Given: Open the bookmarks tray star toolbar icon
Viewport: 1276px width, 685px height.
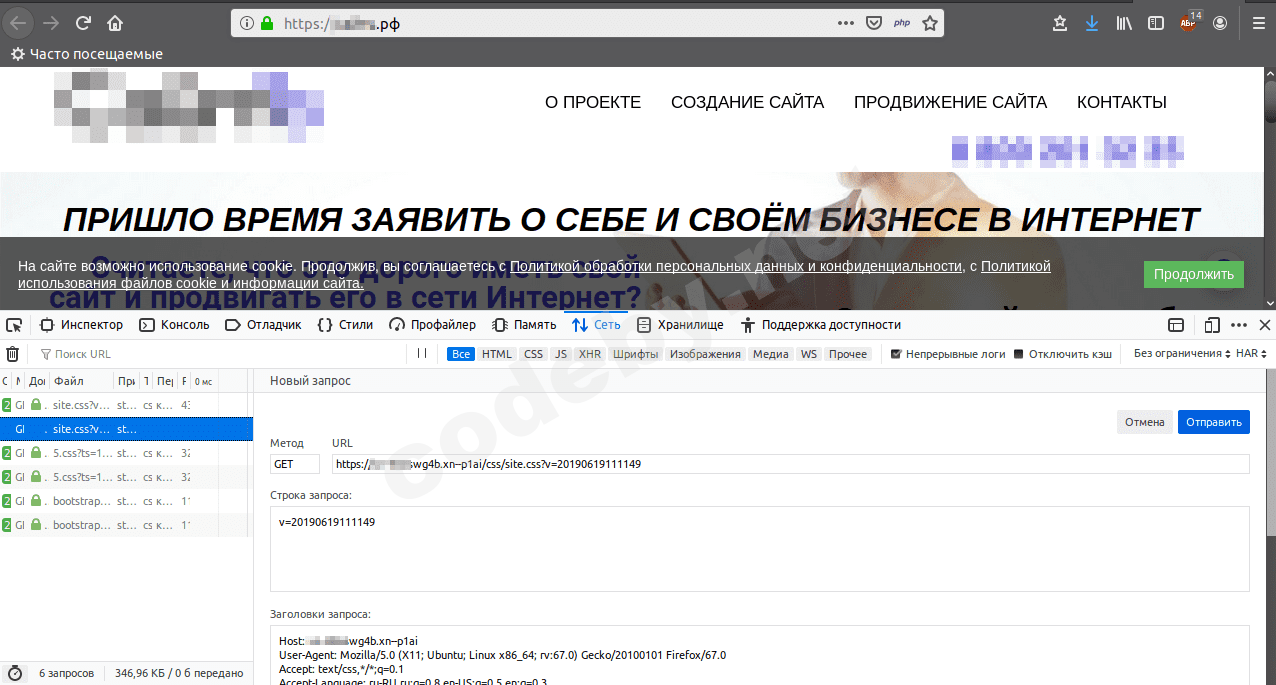Looking at the screenshot, I should click(x=1060, y=23).
